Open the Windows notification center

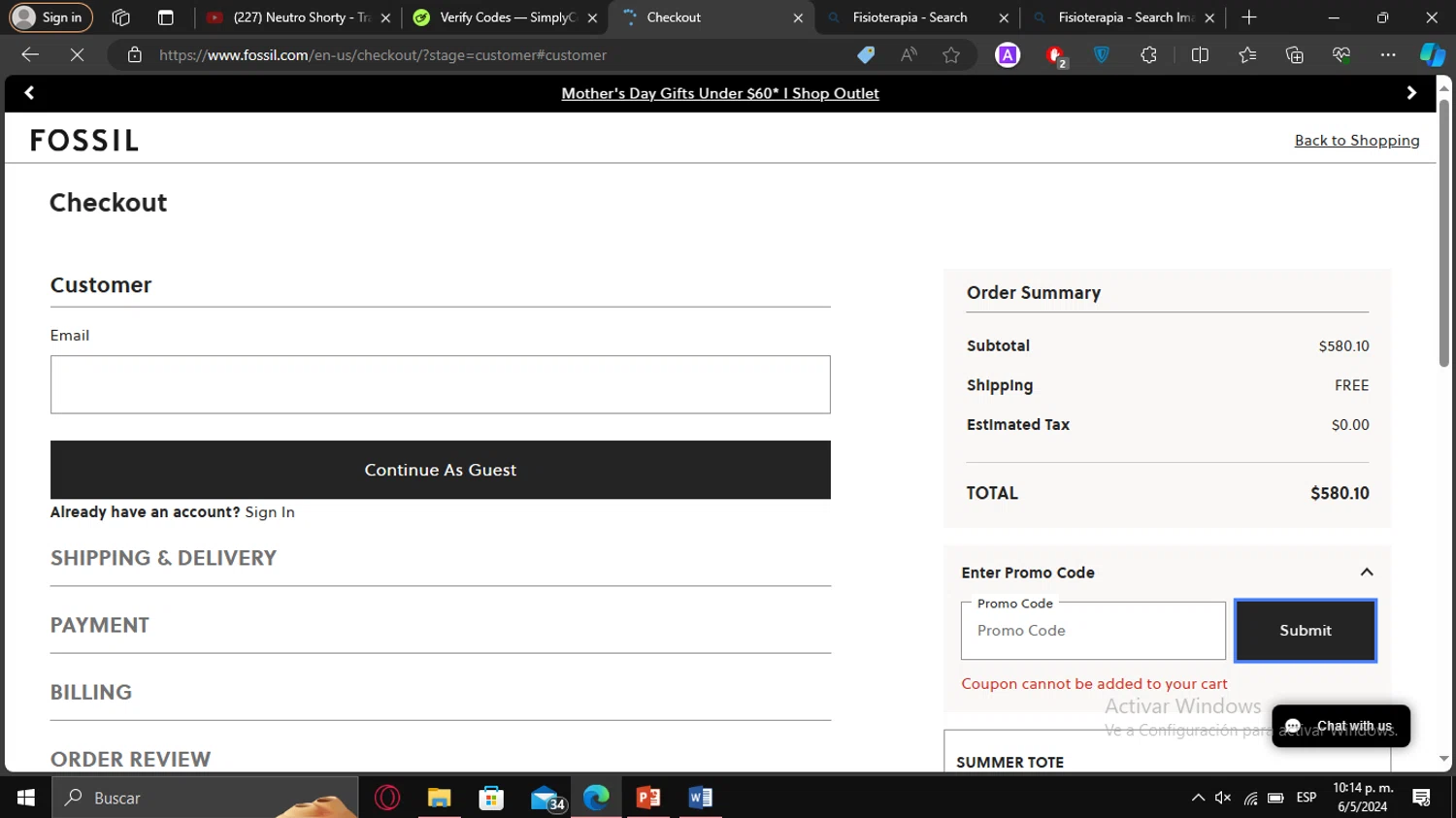coord(1422,798)
